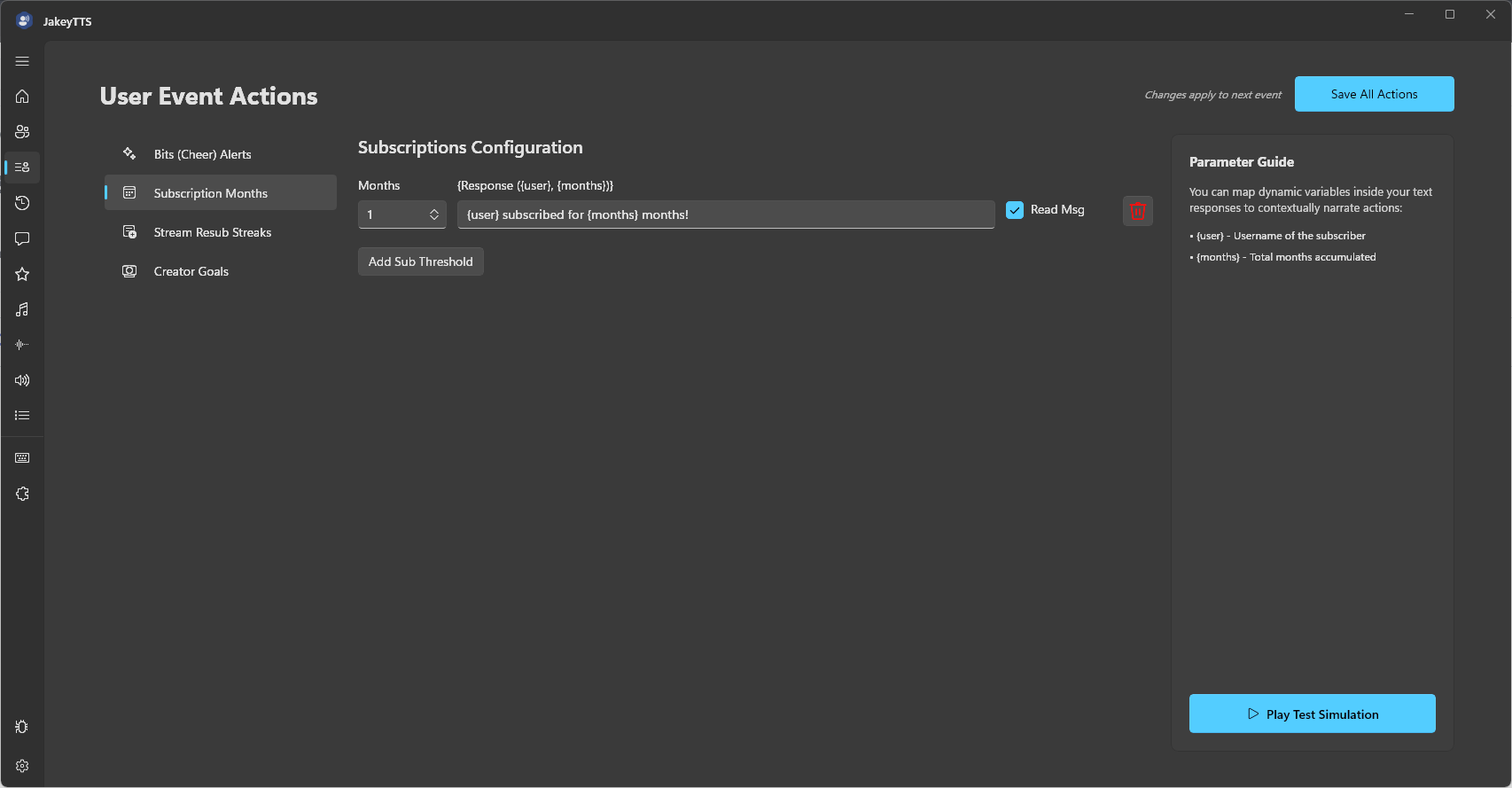1512x788 pixels.
Task: Click the Parameter Guide heading
Action: coord(1242,162)
